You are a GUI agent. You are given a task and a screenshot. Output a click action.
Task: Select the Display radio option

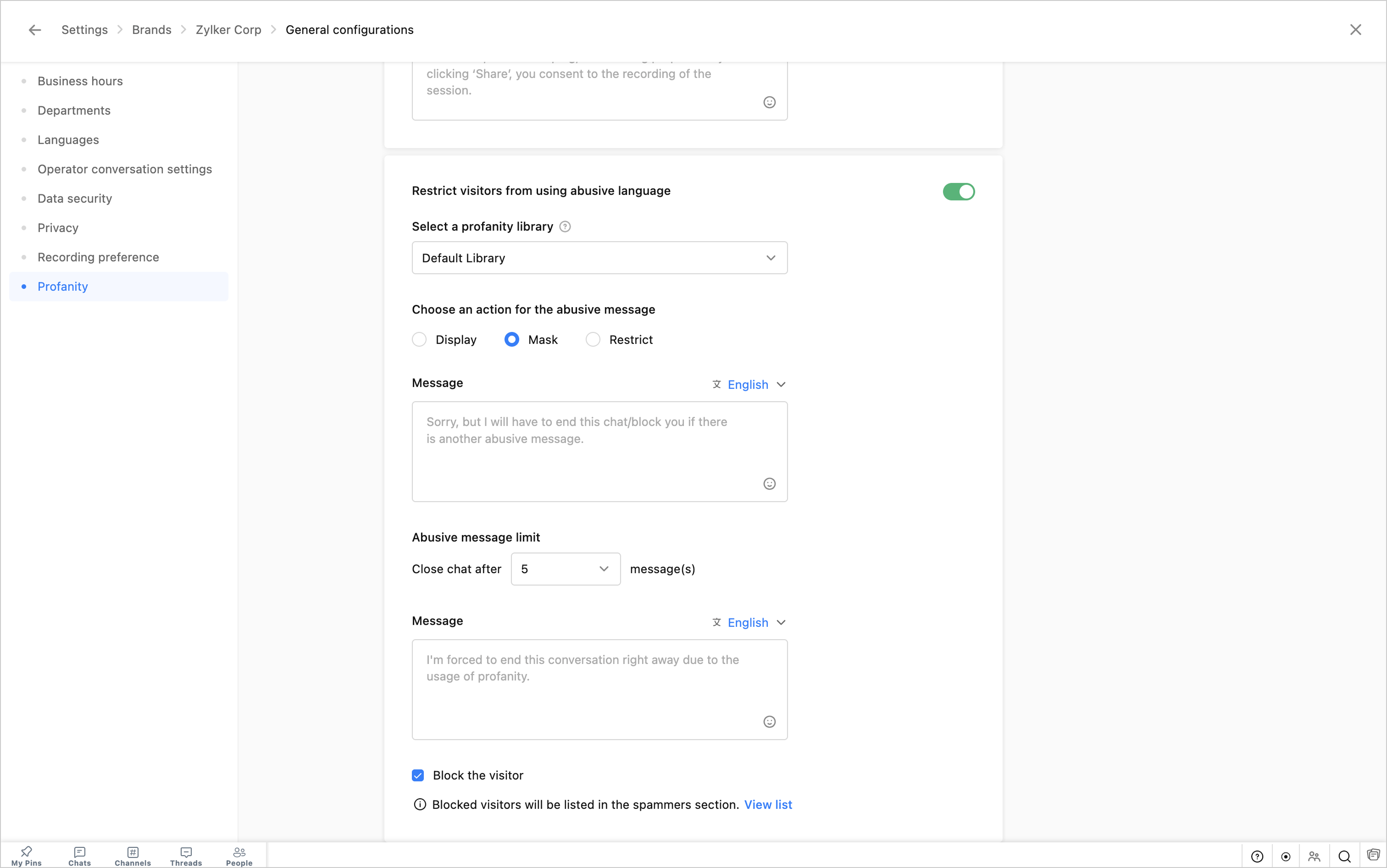point(420,340)
